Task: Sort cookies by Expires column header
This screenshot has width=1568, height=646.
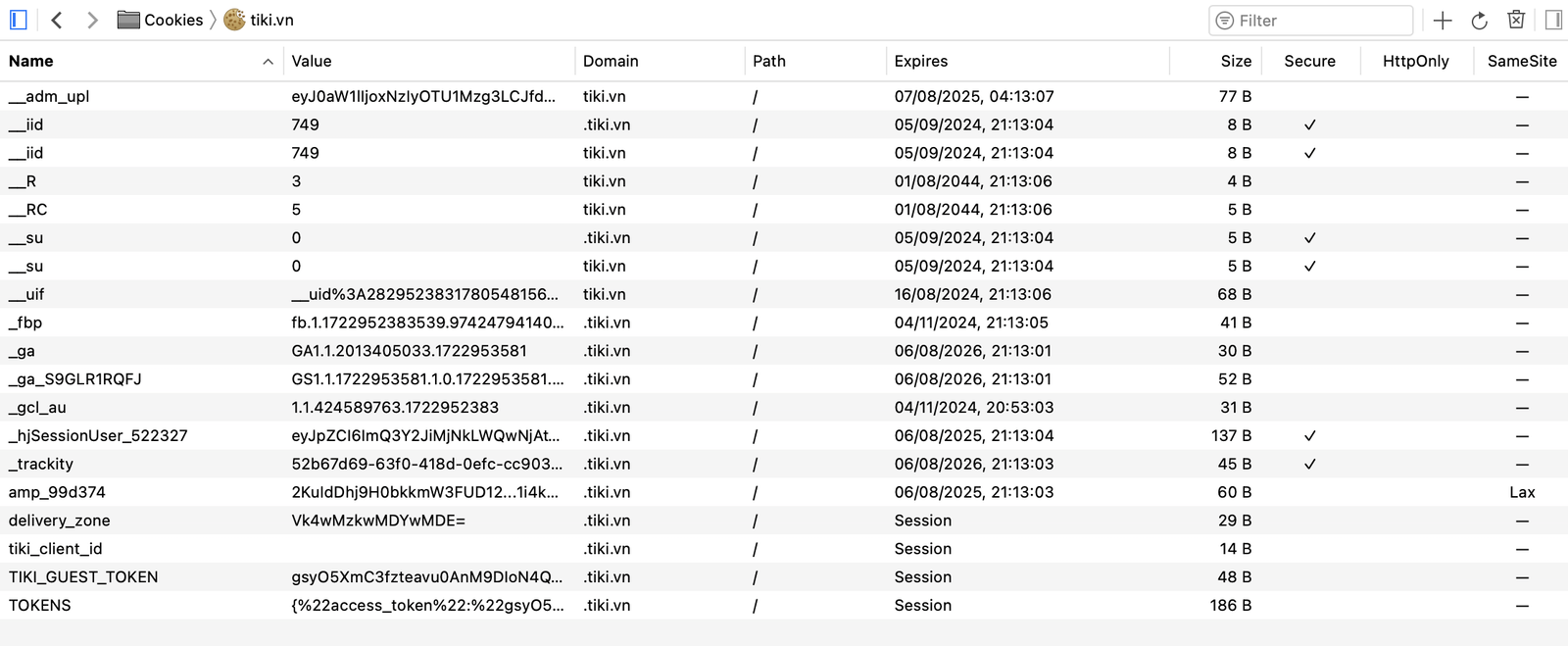Action: 920,61
